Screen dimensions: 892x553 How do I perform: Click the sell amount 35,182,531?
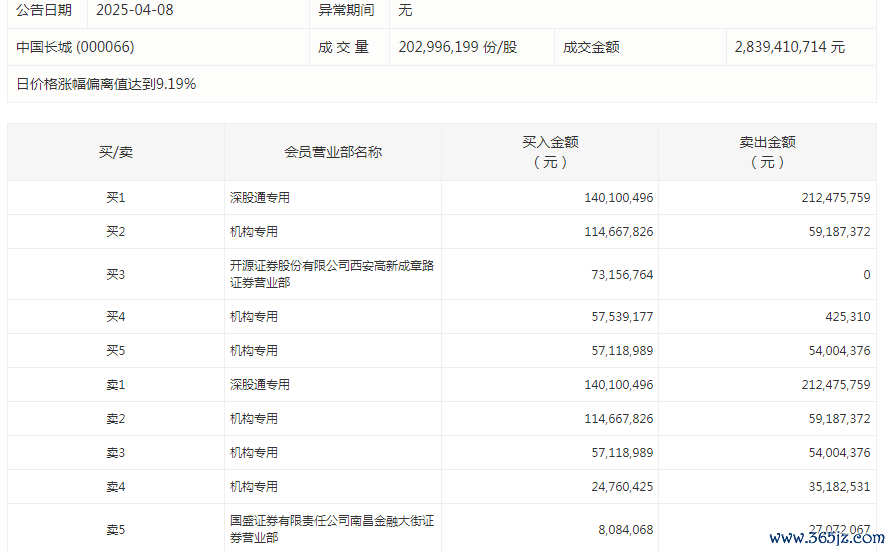point(835,487)
